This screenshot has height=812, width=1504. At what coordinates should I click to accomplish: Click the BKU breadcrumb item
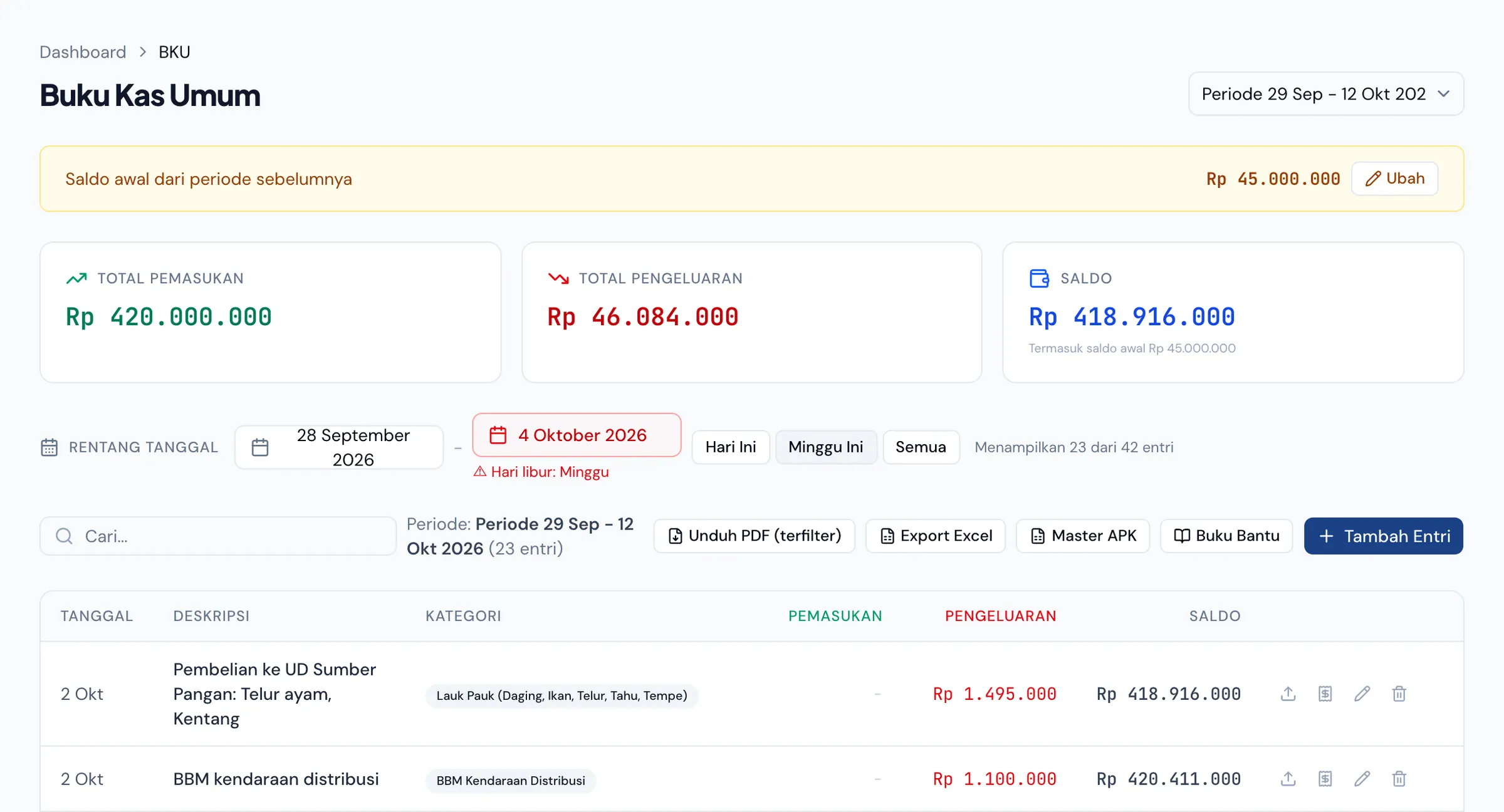click(x=174, y=52)
